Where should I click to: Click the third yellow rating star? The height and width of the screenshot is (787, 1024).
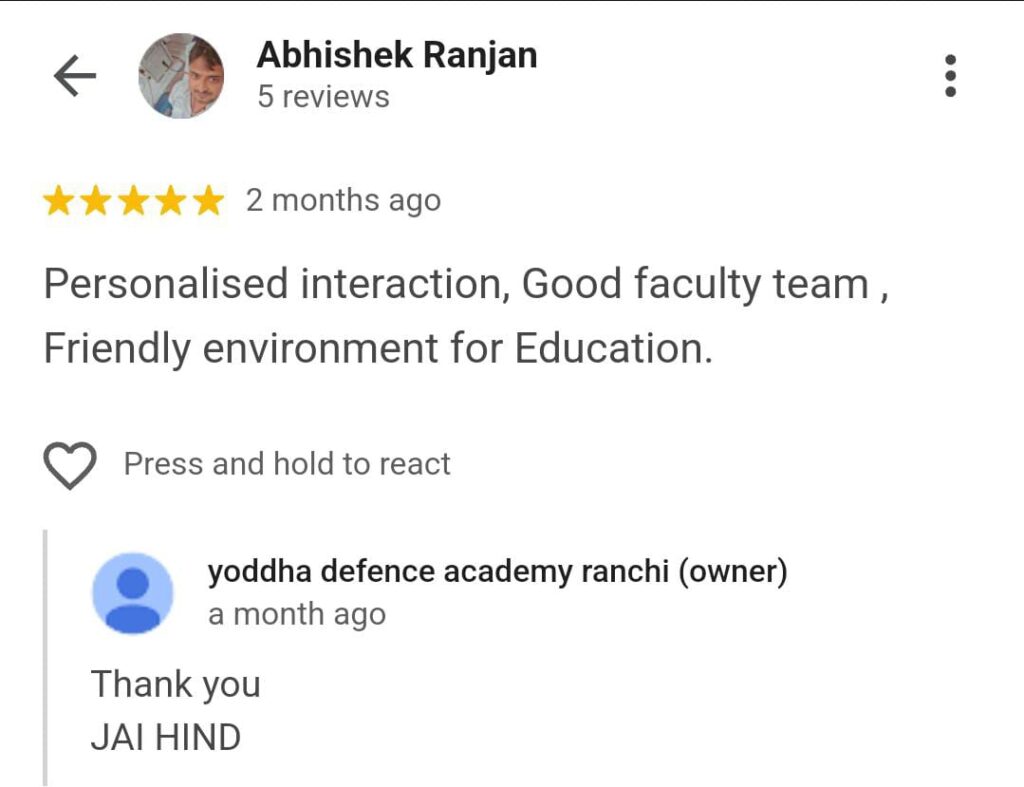[x=134, y=202]
